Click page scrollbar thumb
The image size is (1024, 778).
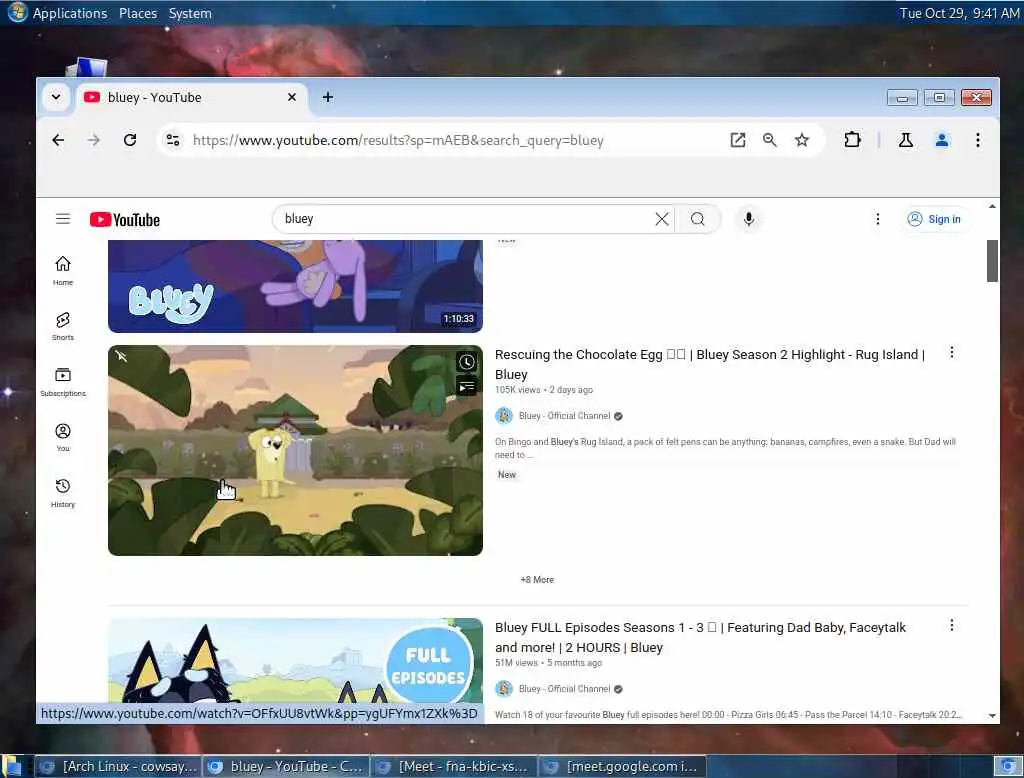tap(992, 261)
